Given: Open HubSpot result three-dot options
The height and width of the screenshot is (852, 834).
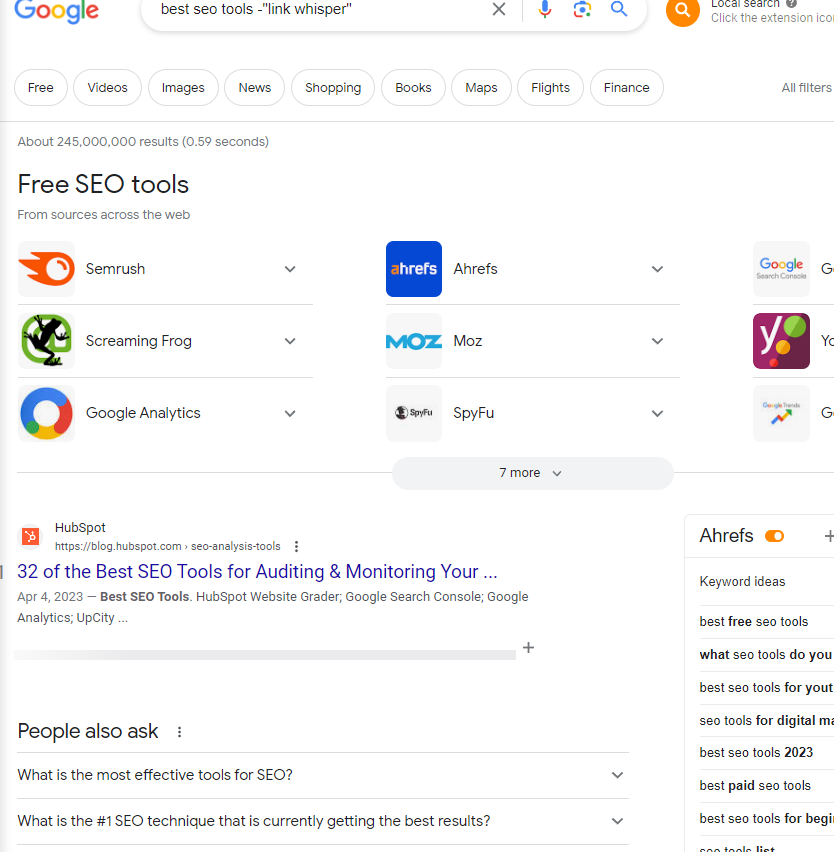Looking at the screenshot, I should 297,547.
